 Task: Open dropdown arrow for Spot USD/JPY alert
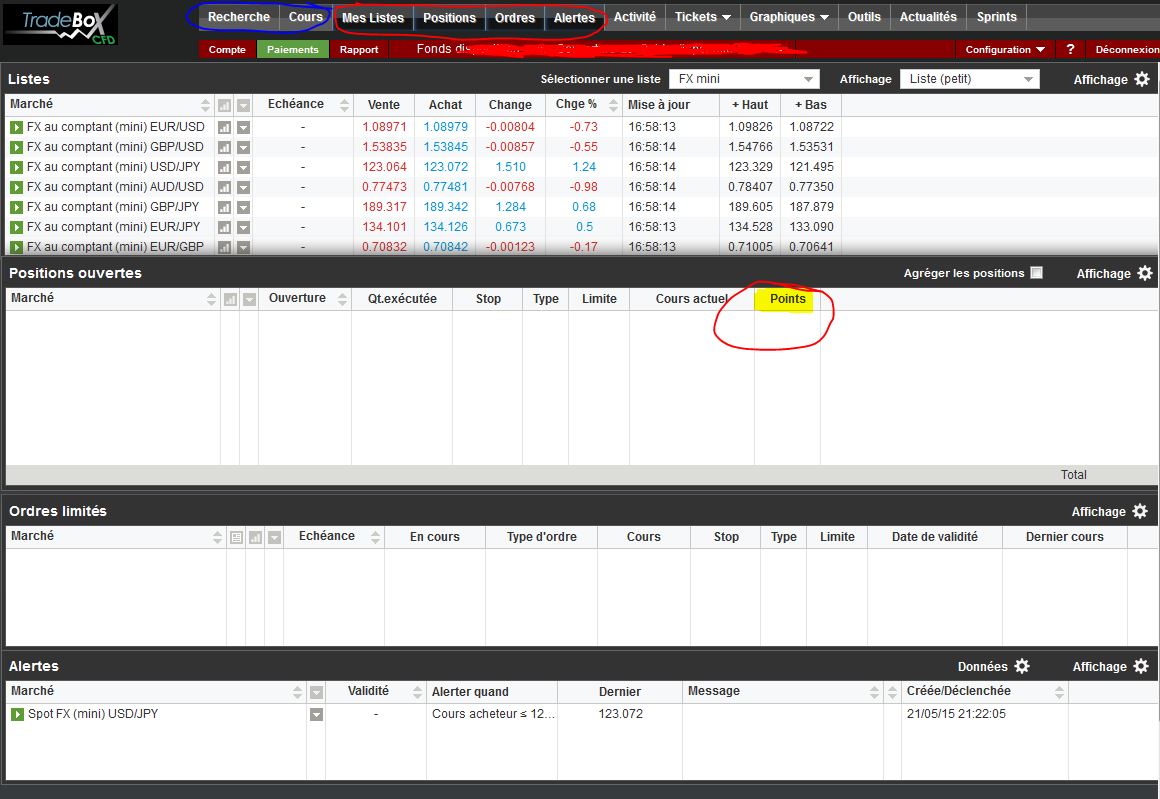(x=316, y=715)
